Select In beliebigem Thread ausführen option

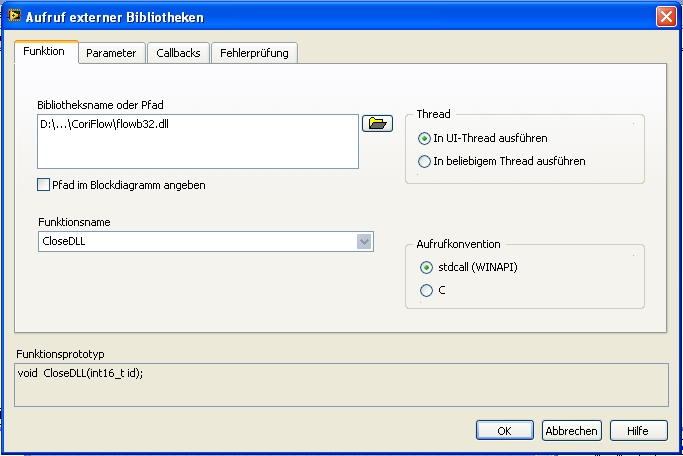(425, 161)
